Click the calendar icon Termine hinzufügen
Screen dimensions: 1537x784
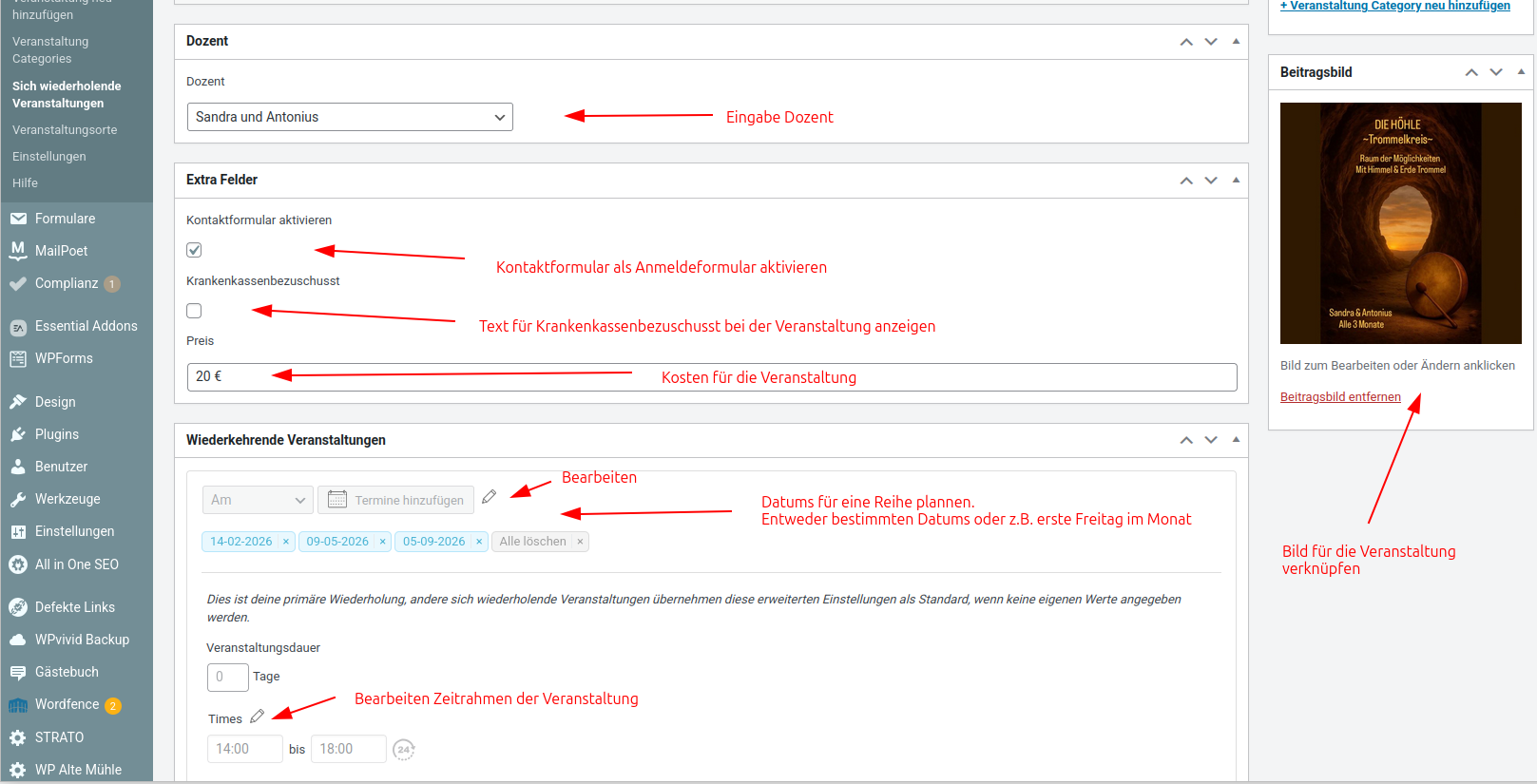tap(337, 500)
